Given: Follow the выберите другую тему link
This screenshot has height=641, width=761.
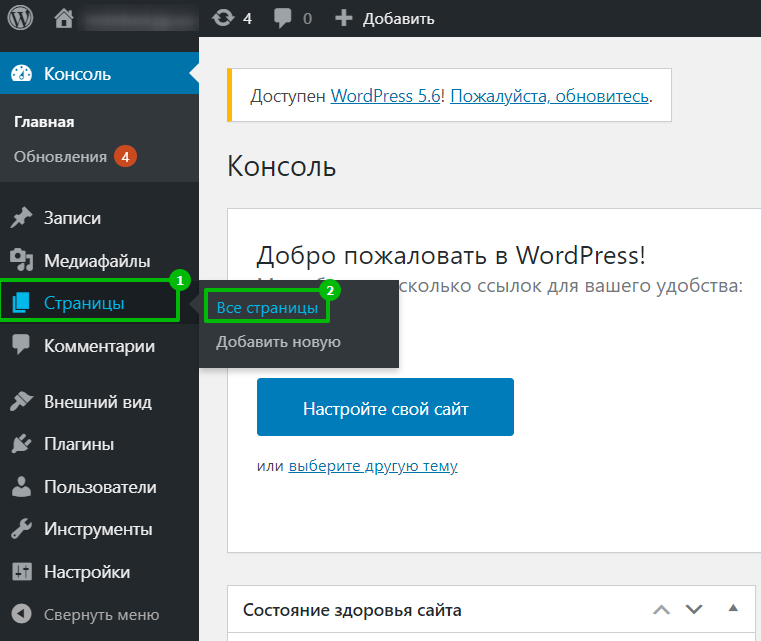Looking at the screenshot, I should (373, 466).
